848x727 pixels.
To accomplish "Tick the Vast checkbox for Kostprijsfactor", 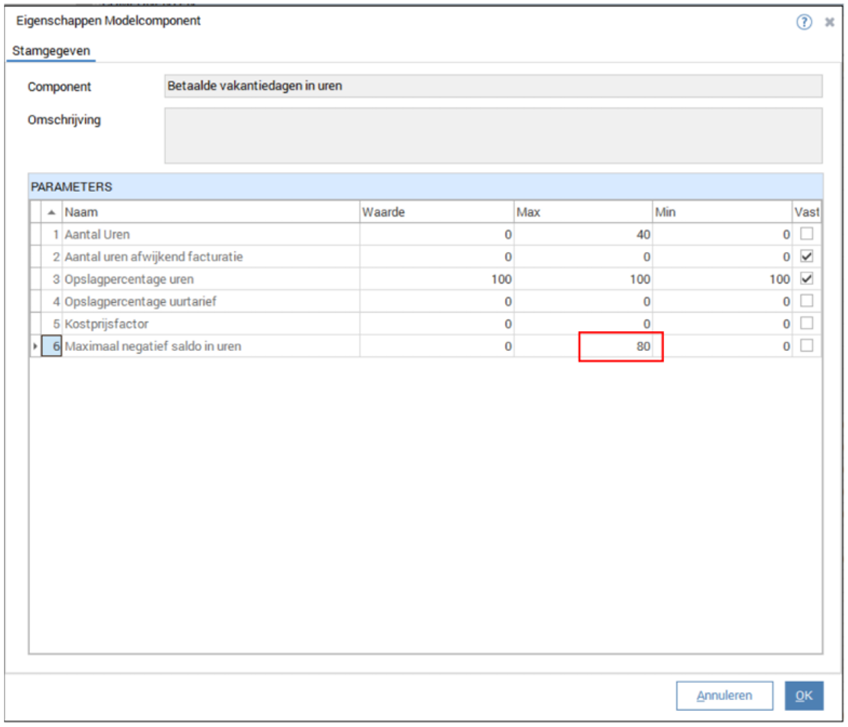I will (x=807, y=324).
